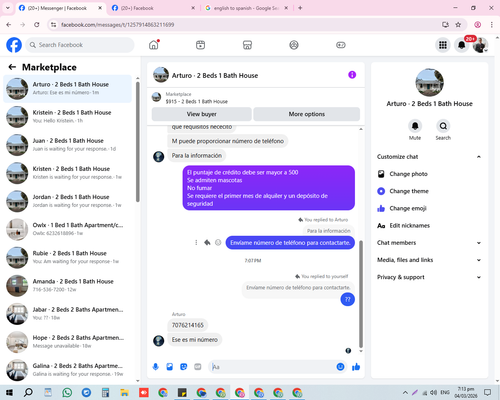Open File Explorer from the taskbar

[x=124, y=392]
